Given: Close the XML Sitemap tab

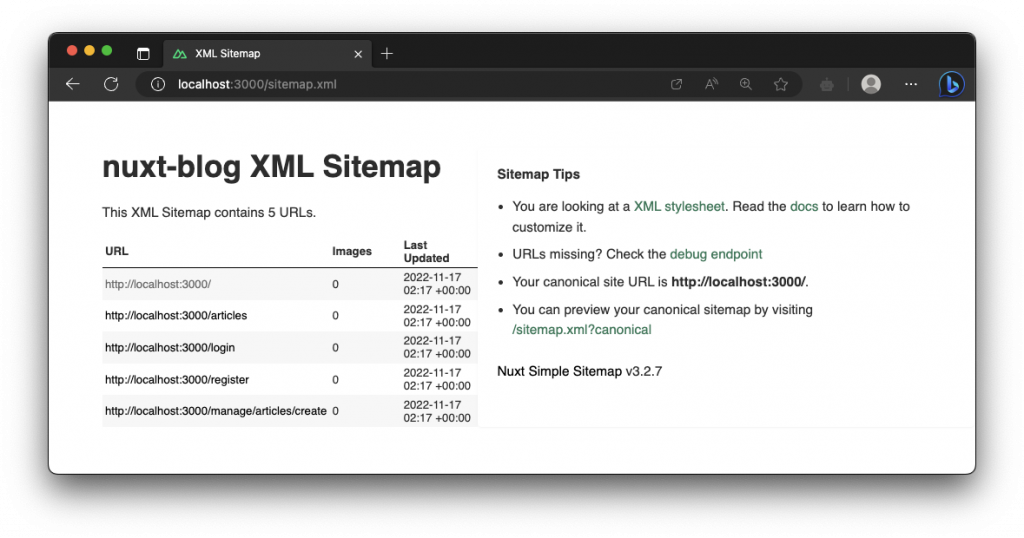Looking at the screenshot, I should point(358,54).
